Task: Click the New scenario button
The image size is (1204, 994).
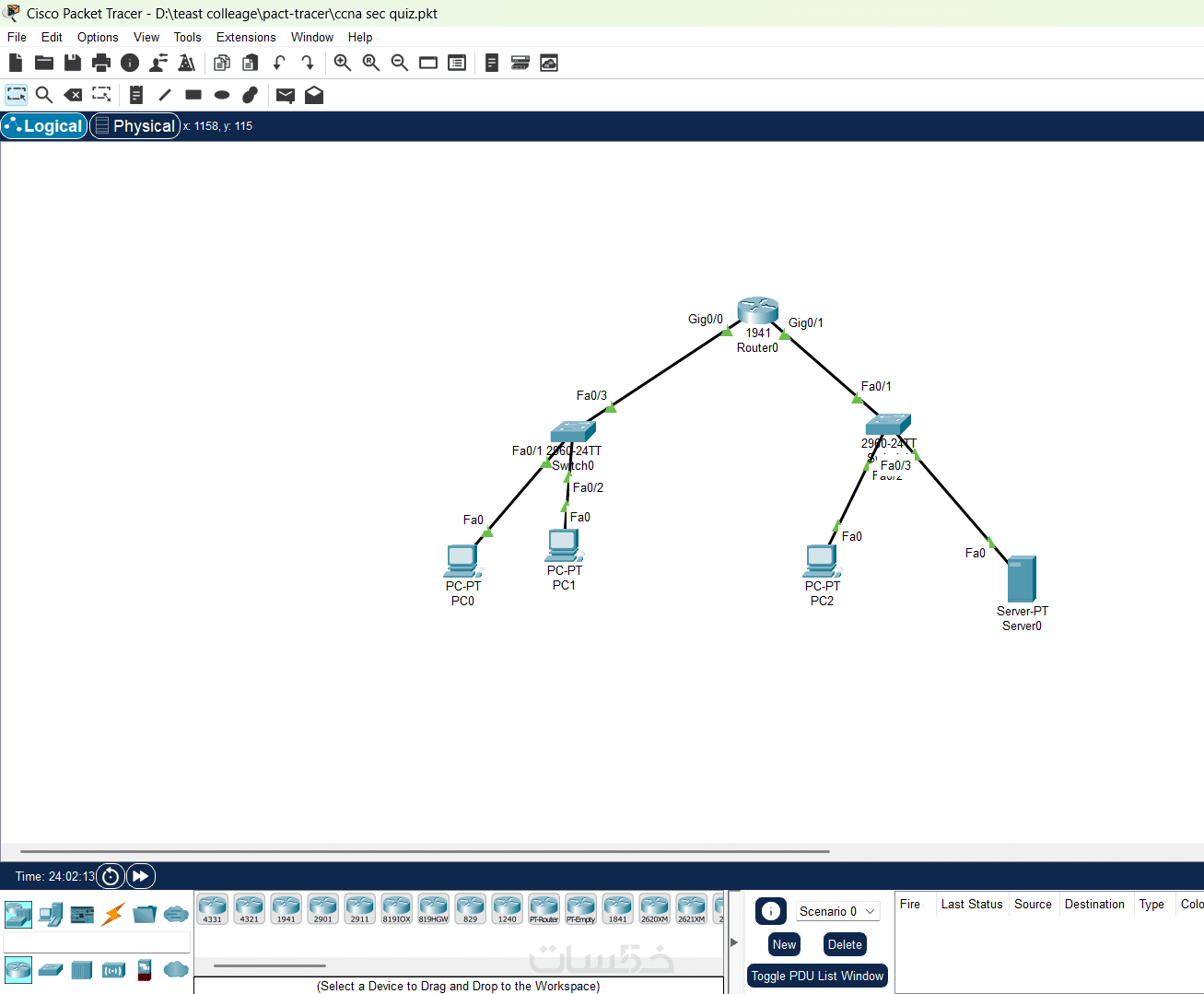Action: [784, 944]
